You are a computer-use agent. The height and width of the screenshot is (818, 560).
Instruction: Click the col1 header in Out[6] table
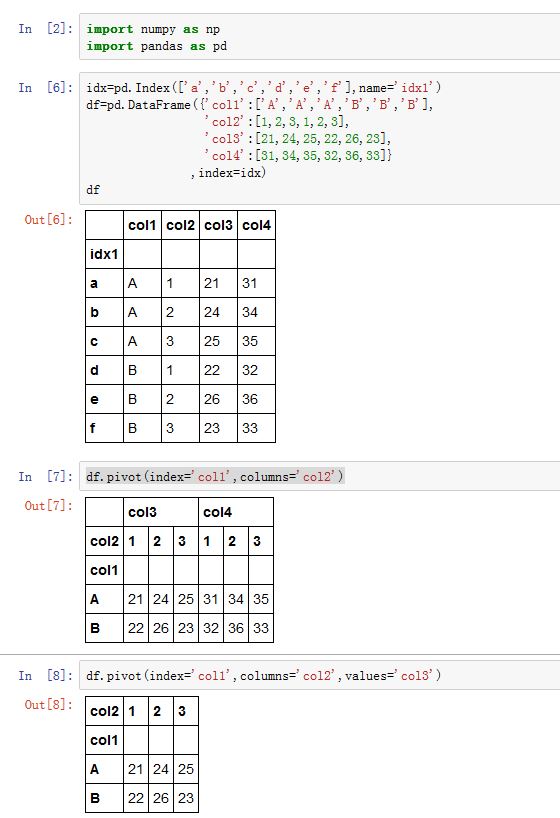[142, 225]
